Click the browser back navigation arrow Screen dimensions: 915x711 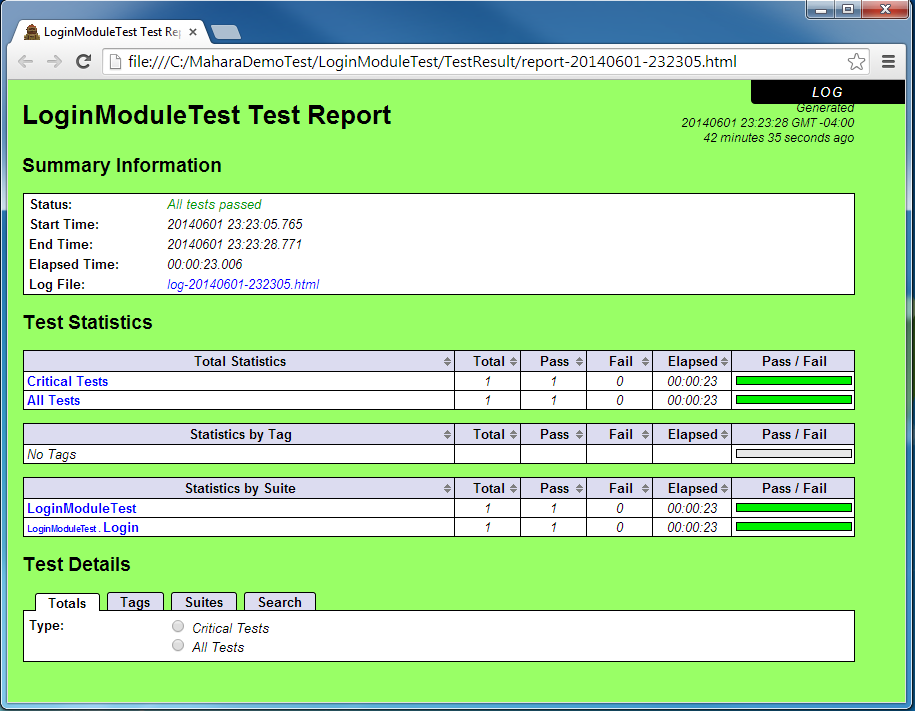(x=25, y=61)
